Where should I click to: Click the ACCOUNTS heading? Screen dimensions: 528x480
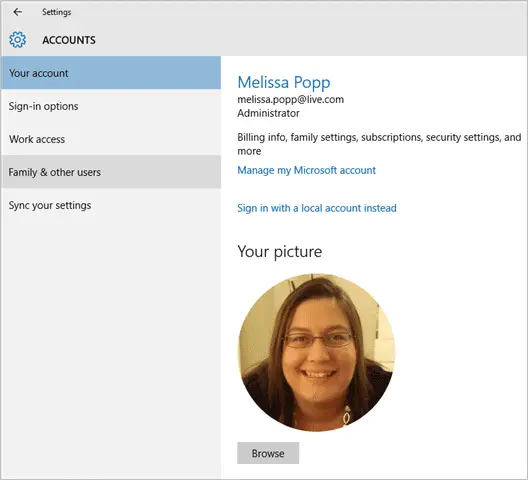[x=69, y=40]
